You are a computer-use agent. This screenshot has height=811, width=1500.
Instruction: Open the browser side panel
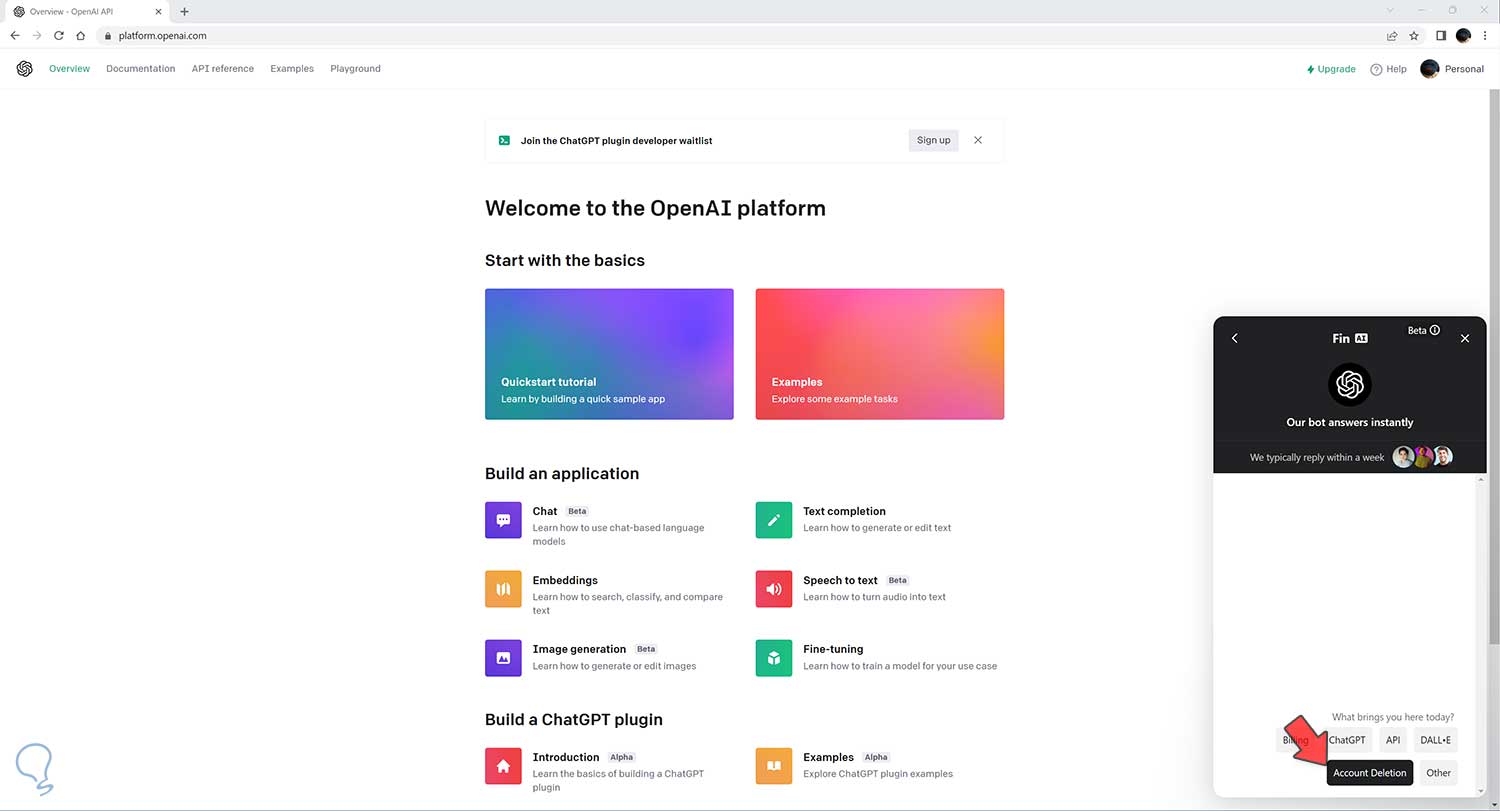[x=1441, y=35]
